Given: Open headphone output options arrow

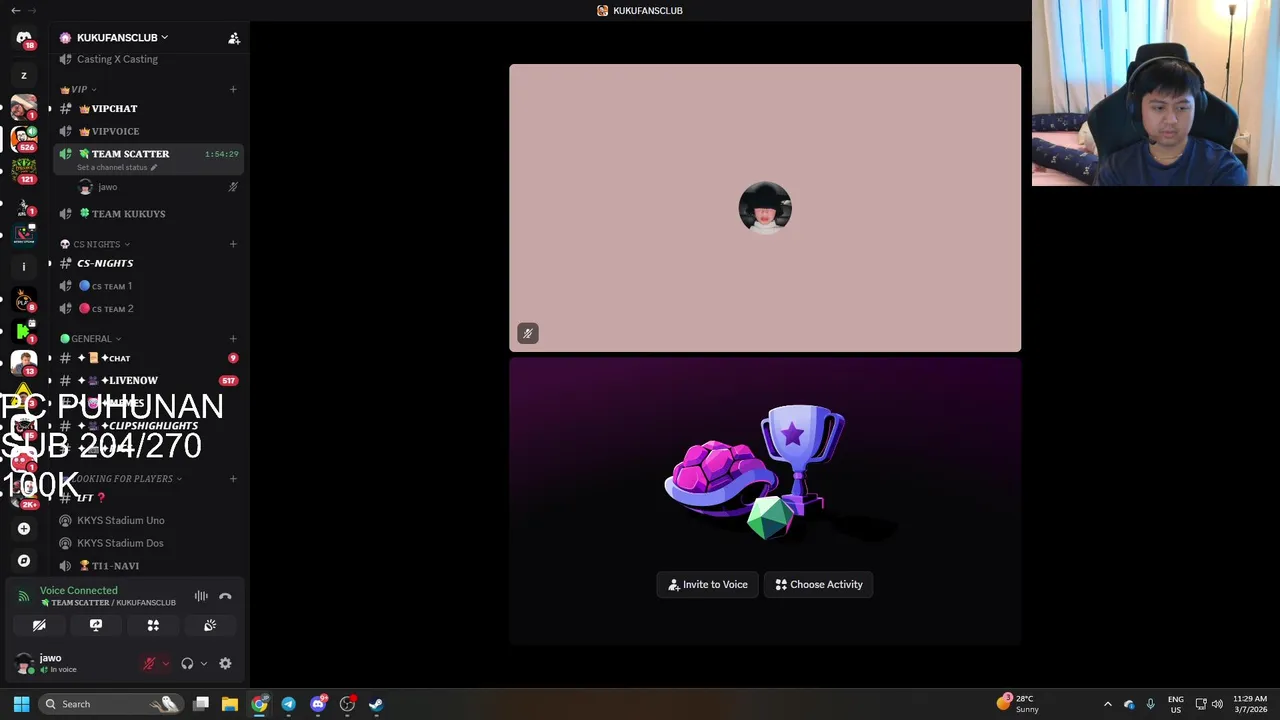Looking at the screenshot, I should coord(203,663).
